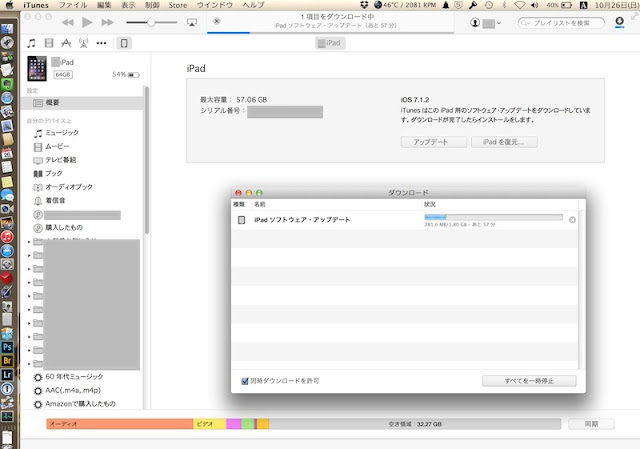Select the 概要 summary item
Image resolution: width=640 pixels, height=449 pixels.
[82, 103]
